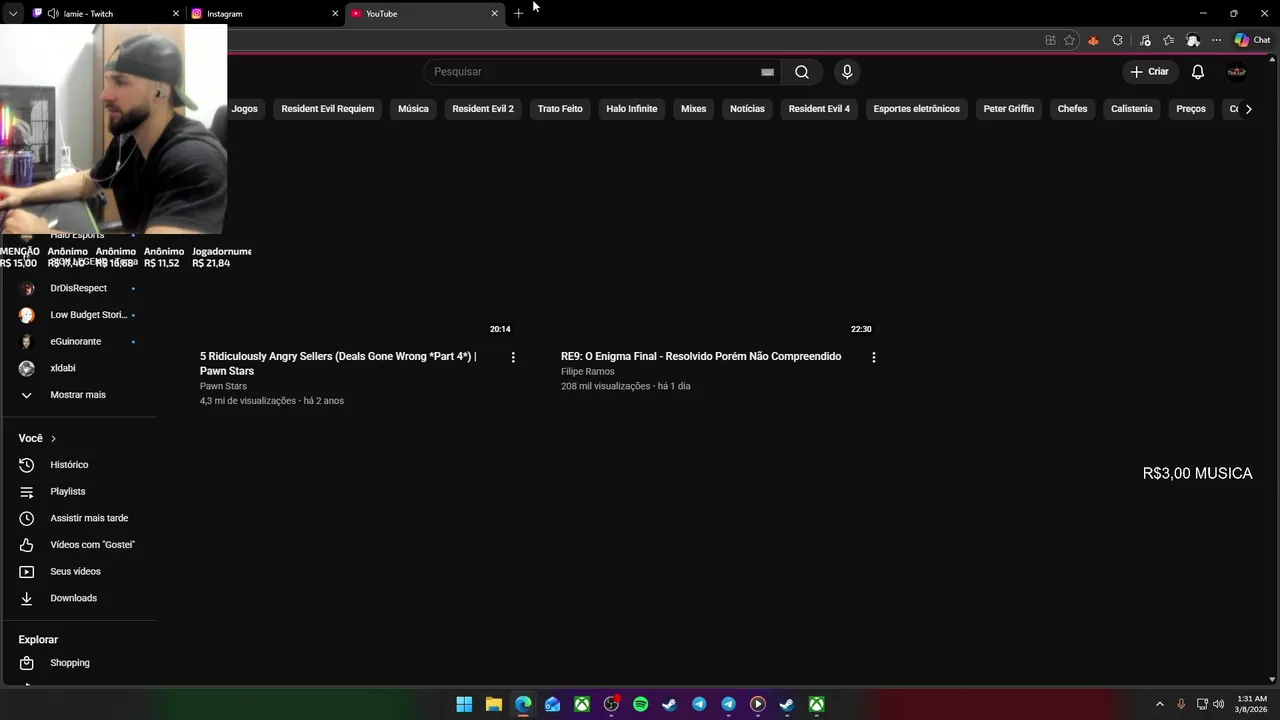Open the Filipe Ramos channel link
Screen dimensions: 1280x720
[x=588, y=372]
